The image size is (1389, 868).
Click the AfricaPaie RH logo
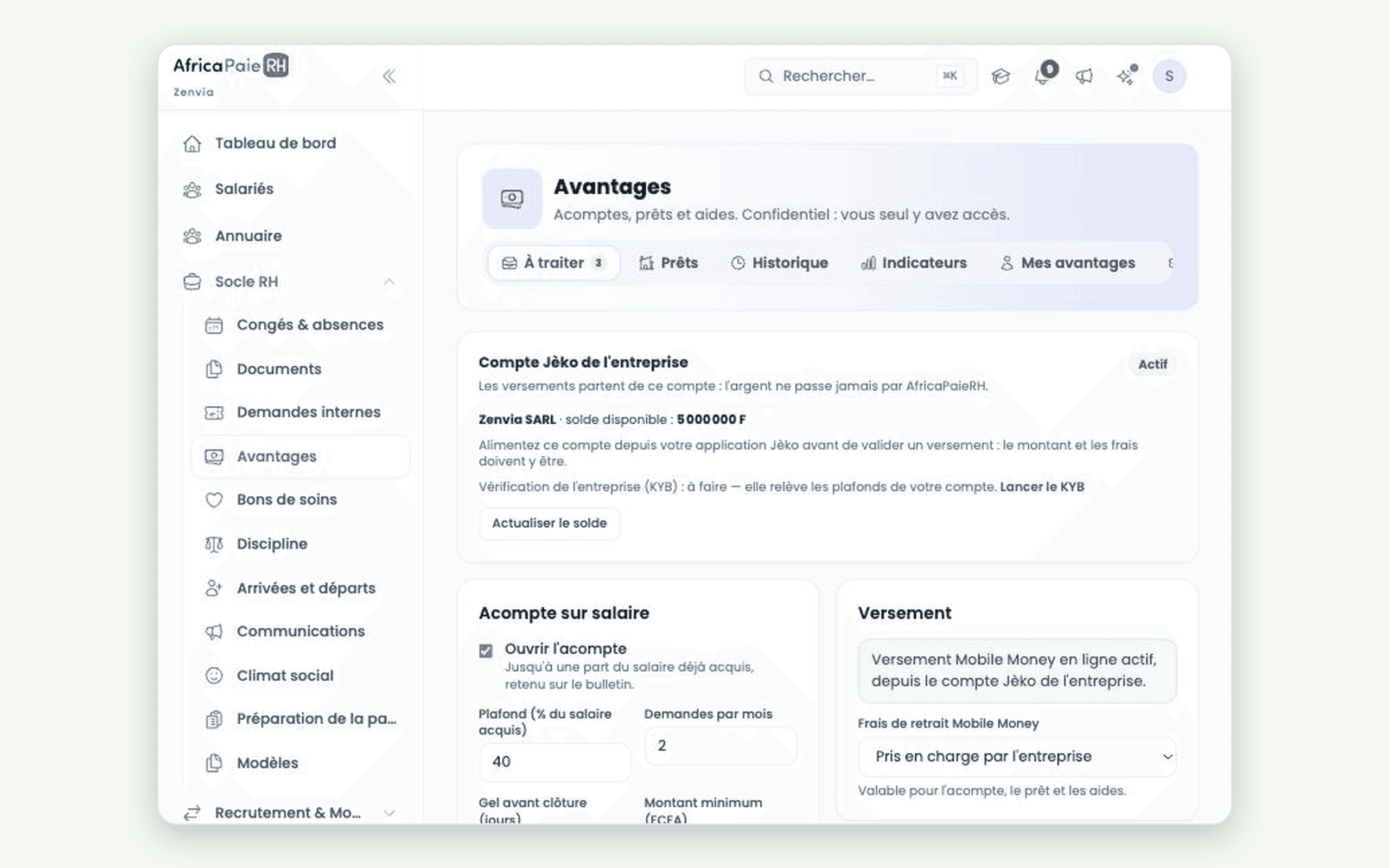tap(231, 66)
